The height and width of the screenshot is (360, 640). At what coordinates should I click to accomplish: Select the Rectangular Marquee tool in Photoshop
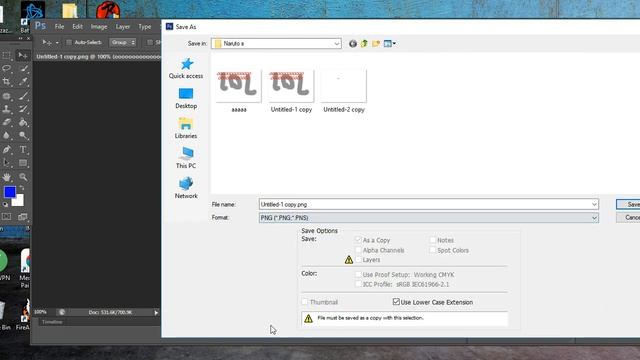(7, 55)
